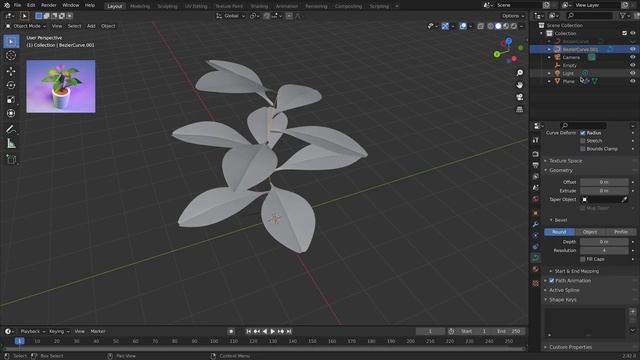
Task: Hide the Plane object via eye icon
Action: click(632, 81)
